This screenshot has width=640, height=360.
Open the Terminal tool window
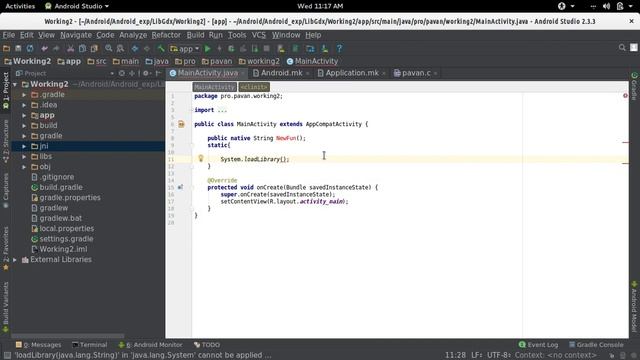[x=89, y=345]
